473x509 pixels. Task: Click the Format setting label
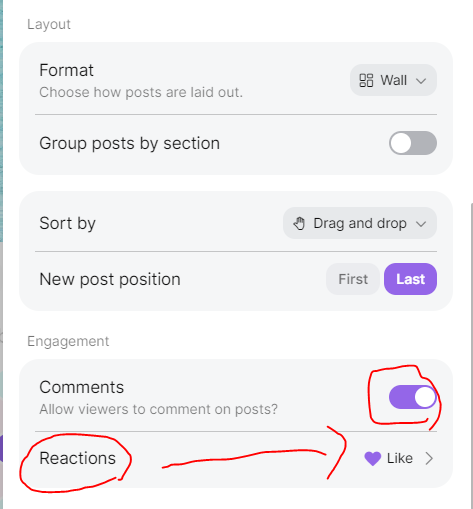(66, 70)
